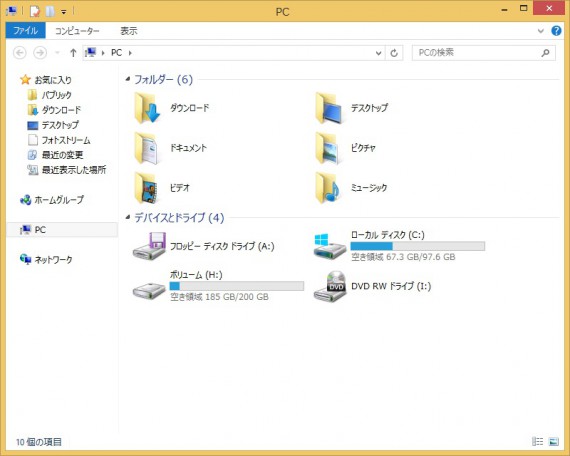Image resolution: width=570 pixels, height=456 pixels.
Task: Click the C: drive capacity bar
Action: (417, 246)
